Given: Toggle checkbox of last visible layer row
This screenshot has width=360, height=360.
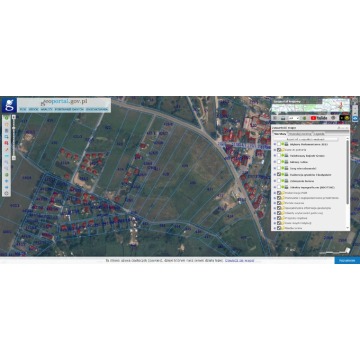Looking at the screenshot, I should pos(279,228).
